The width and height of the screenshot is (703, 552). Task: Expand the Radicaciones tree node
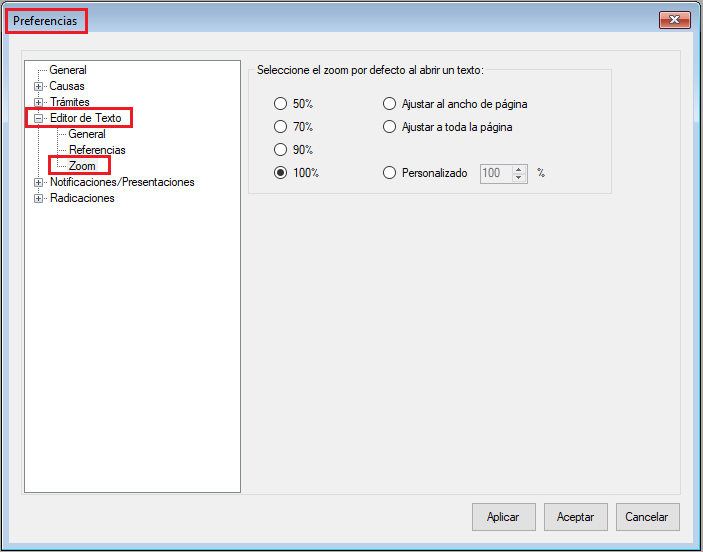pyautogui.click(x=39, y=199)
